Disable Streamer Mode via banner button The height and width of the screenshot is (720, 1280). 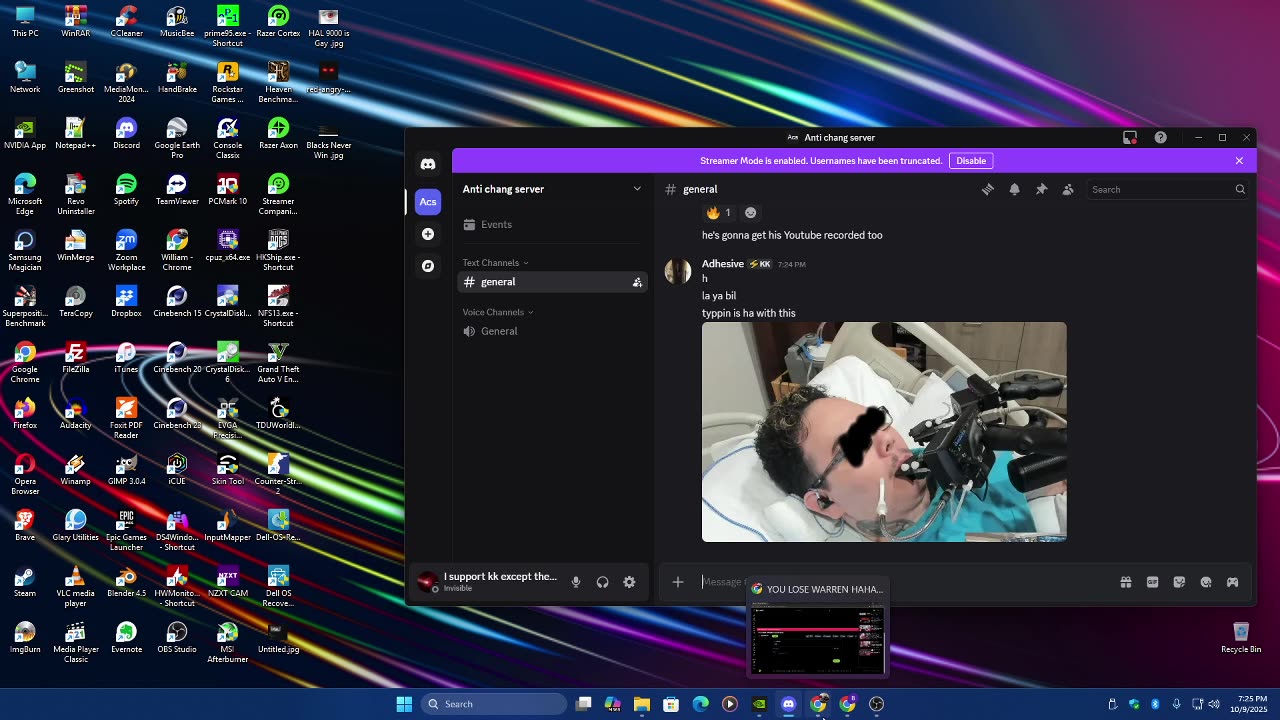tap(971, 161)
